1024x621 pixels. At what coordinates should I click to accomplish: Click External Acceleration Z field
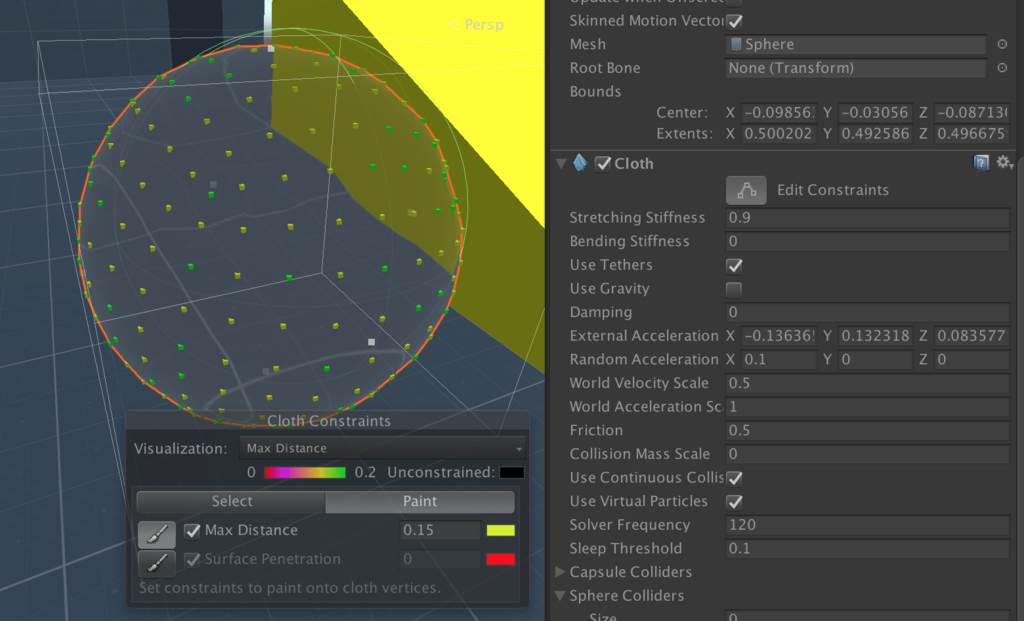point(972,336)
